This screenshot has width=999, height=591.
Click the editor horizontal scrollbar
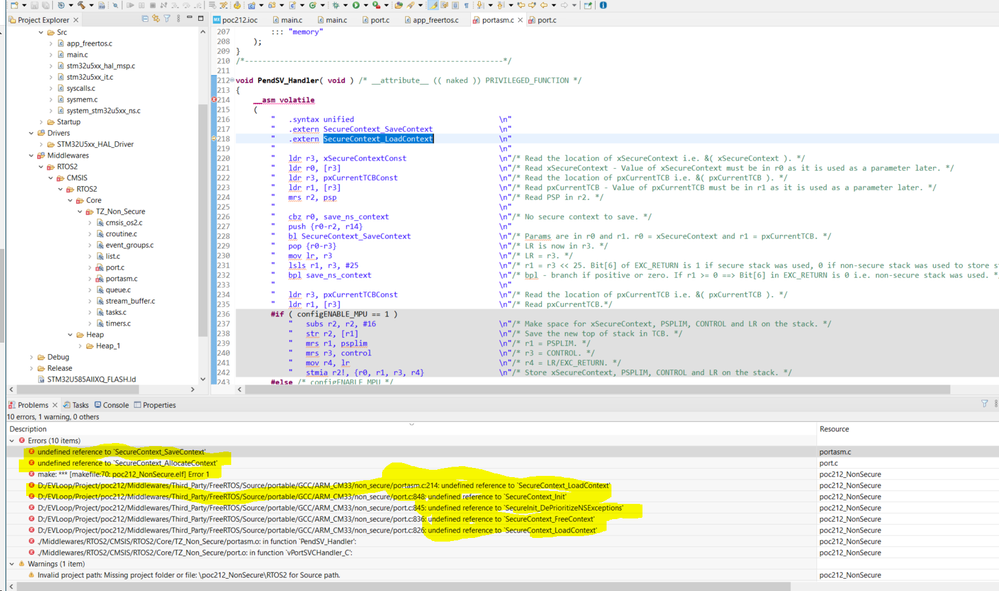coord(598,389)
